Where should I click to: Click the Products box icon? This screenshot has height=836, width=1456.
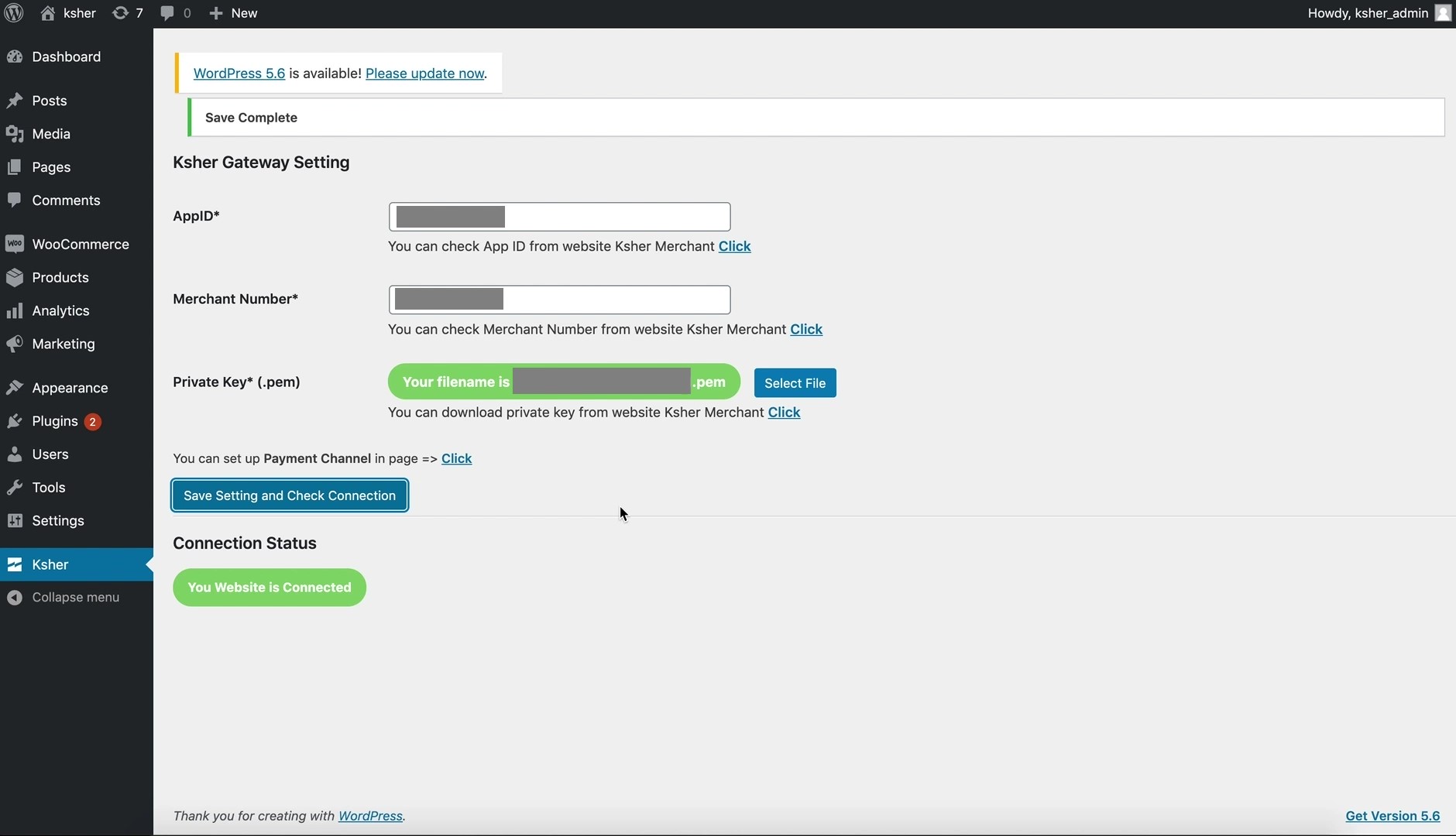tap(15, 277)
